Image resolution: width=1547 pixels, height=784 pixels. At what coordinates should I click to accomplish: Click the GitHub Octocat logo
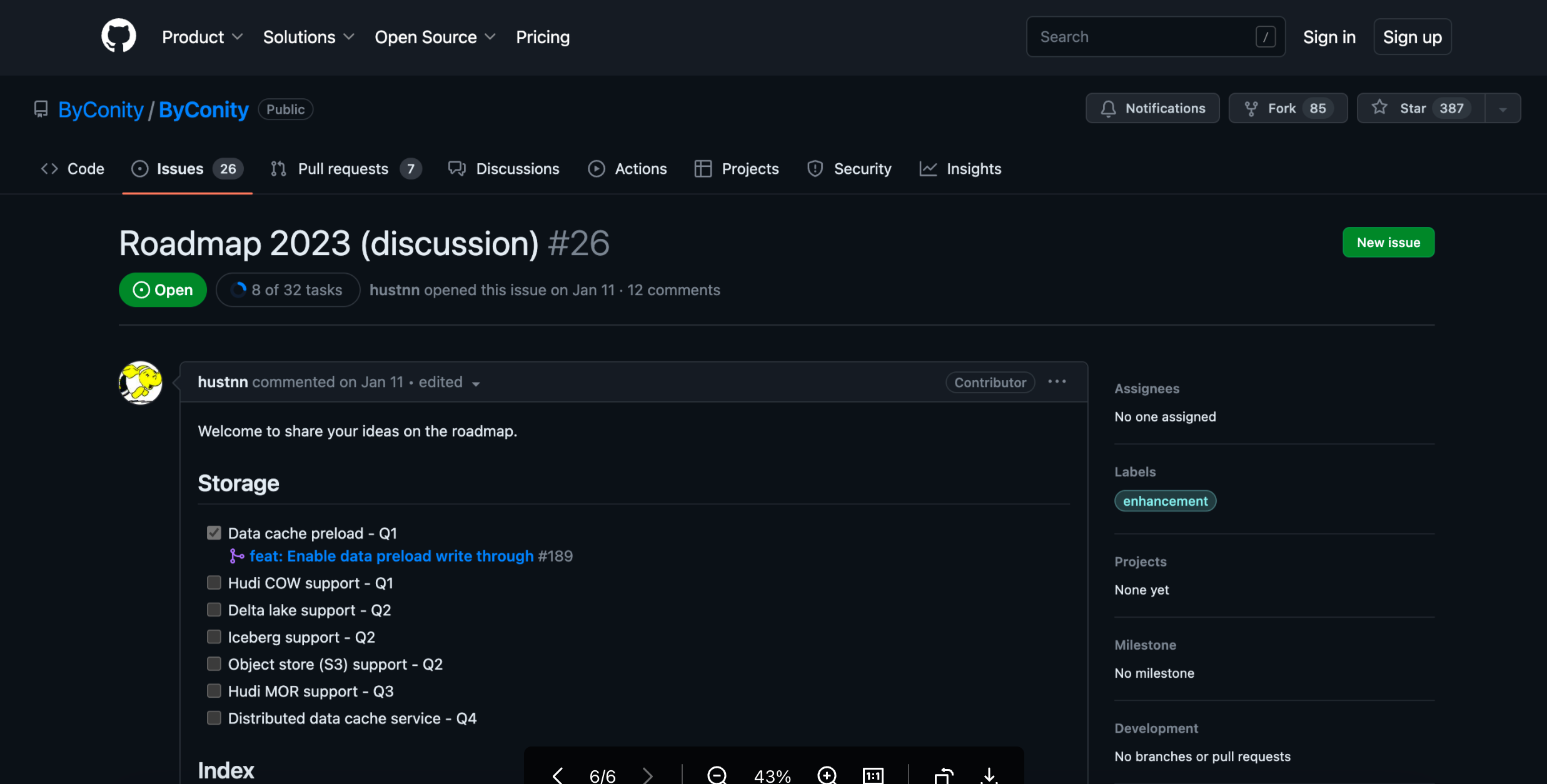[x=119, y=36]
